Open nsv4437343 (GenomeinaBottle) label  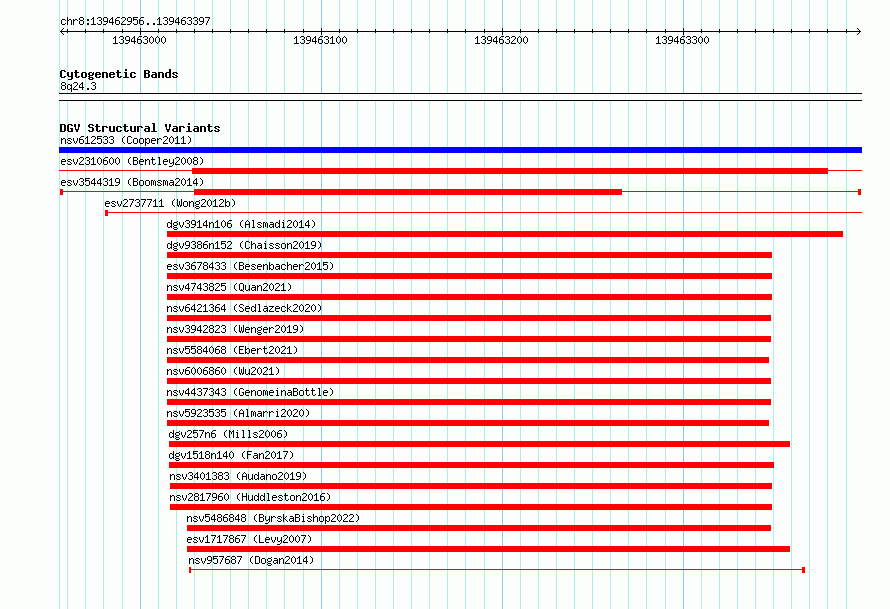pyautogui.click(x=250, y=392)
